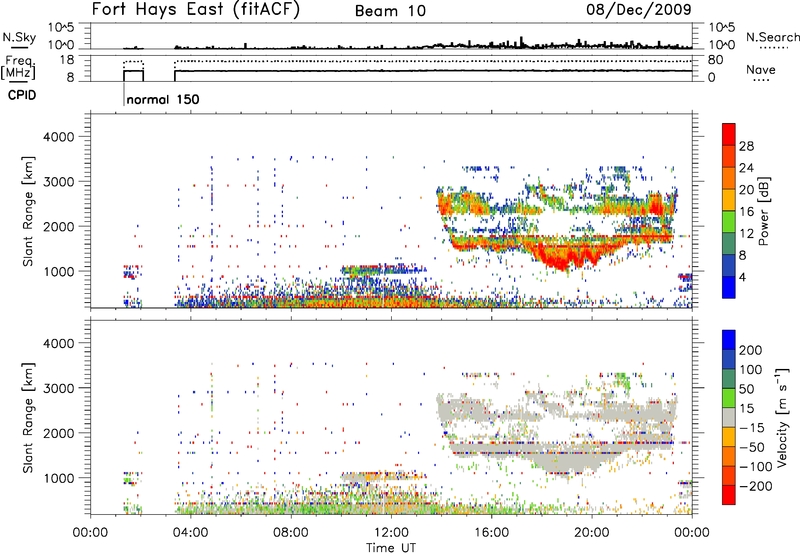The height and width of the screenshot is (554, 800).
Task: Click the "20:00" time tick label
Action: 591,533
